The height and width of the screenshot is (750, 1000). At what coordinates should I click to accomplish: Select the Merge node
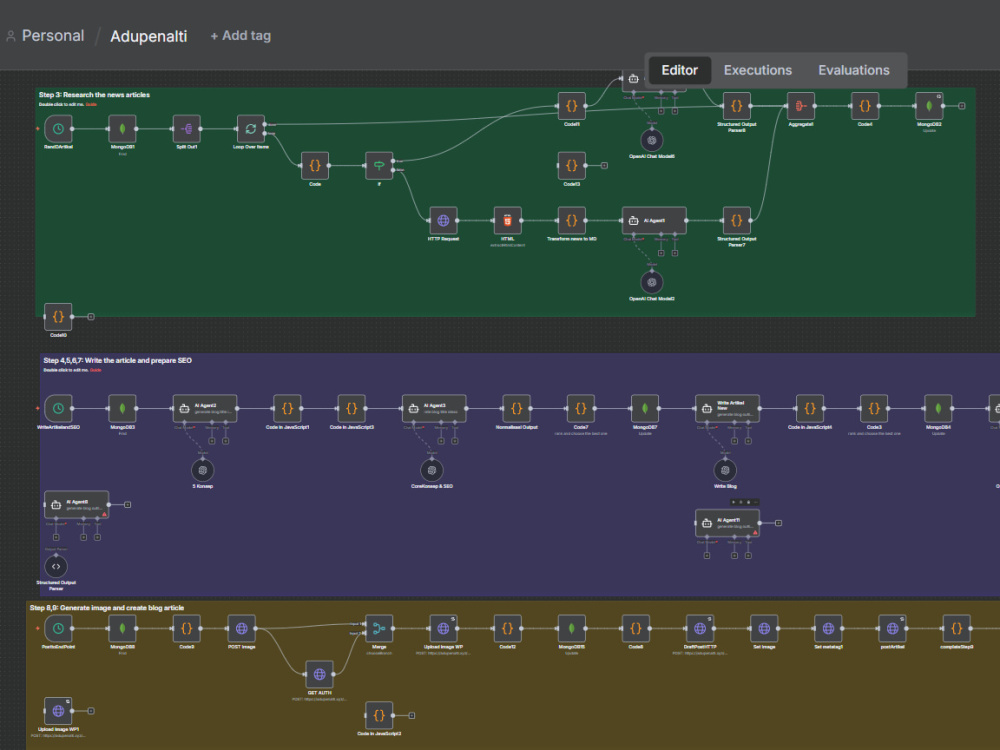379,629
